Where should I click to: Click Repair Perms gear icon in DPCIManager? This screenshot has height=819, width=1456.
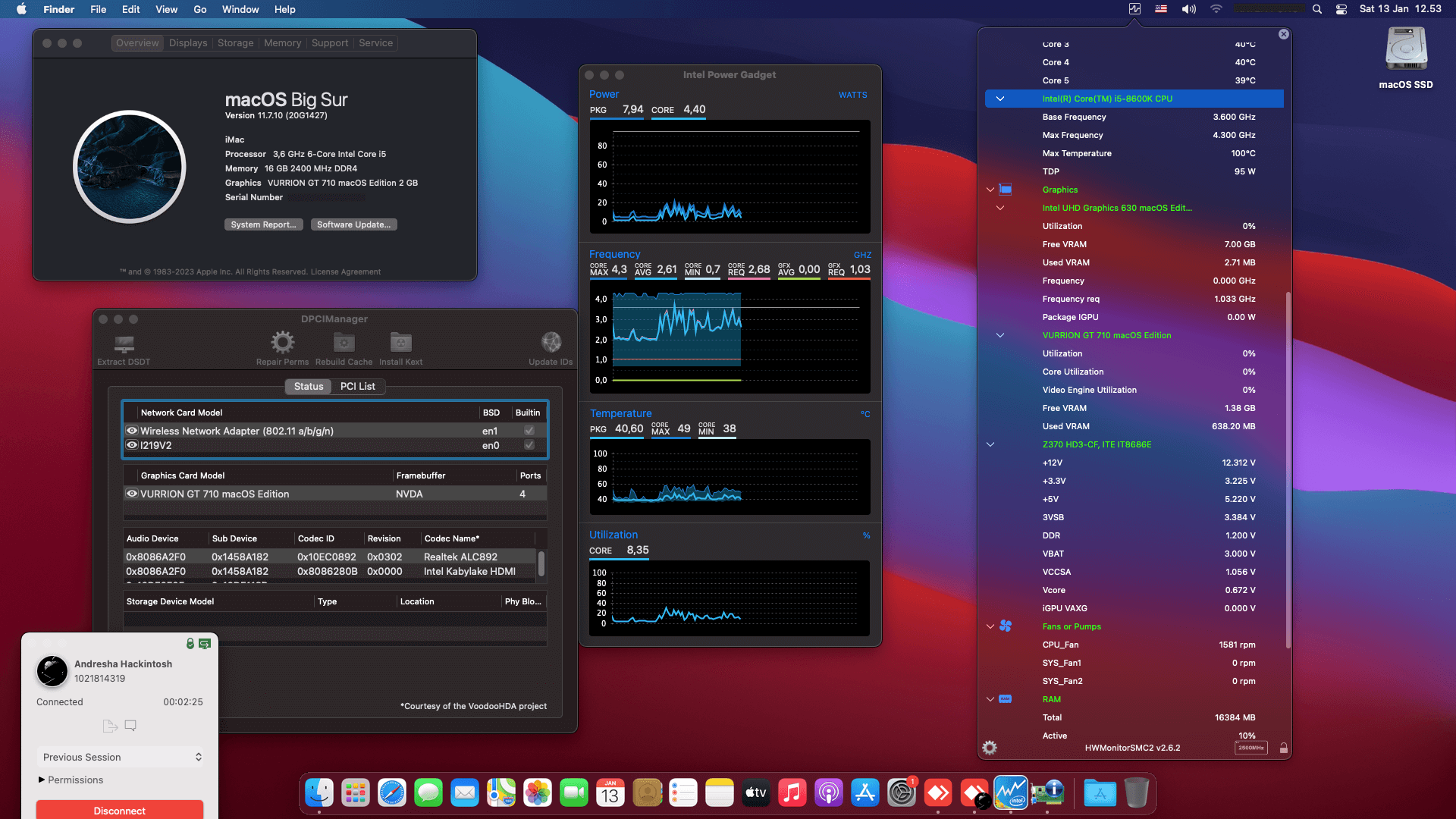pos(282,343)
